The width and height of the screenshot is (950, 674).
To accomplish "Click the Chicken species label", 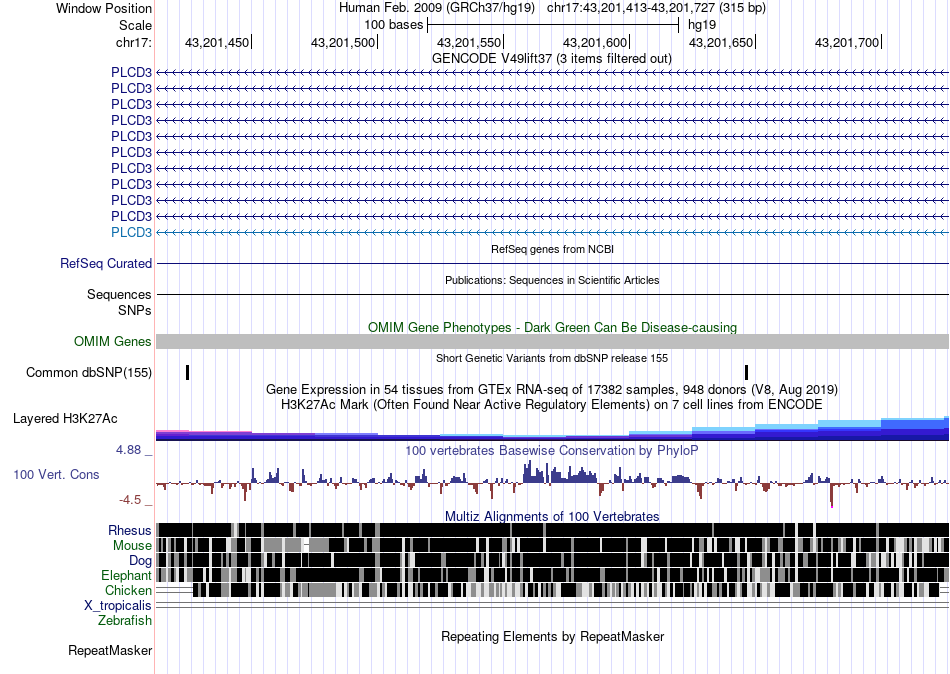I will pyautogui.click(x=128, y=590).
